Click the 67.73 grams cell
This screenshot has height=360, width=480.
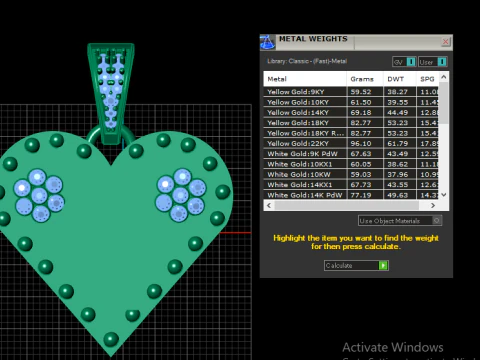click(365, 185)
